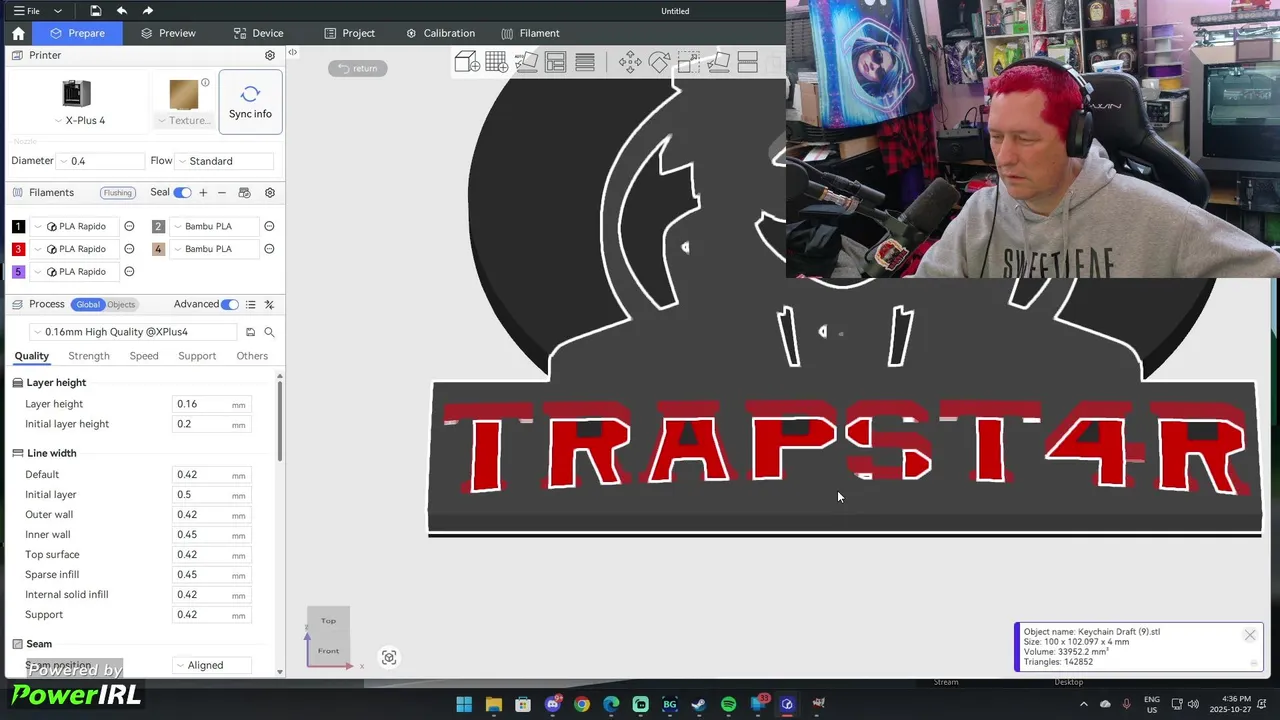Switch to the Calibration tab
The width and height of the screenshot is (1280, 720).
440,33
